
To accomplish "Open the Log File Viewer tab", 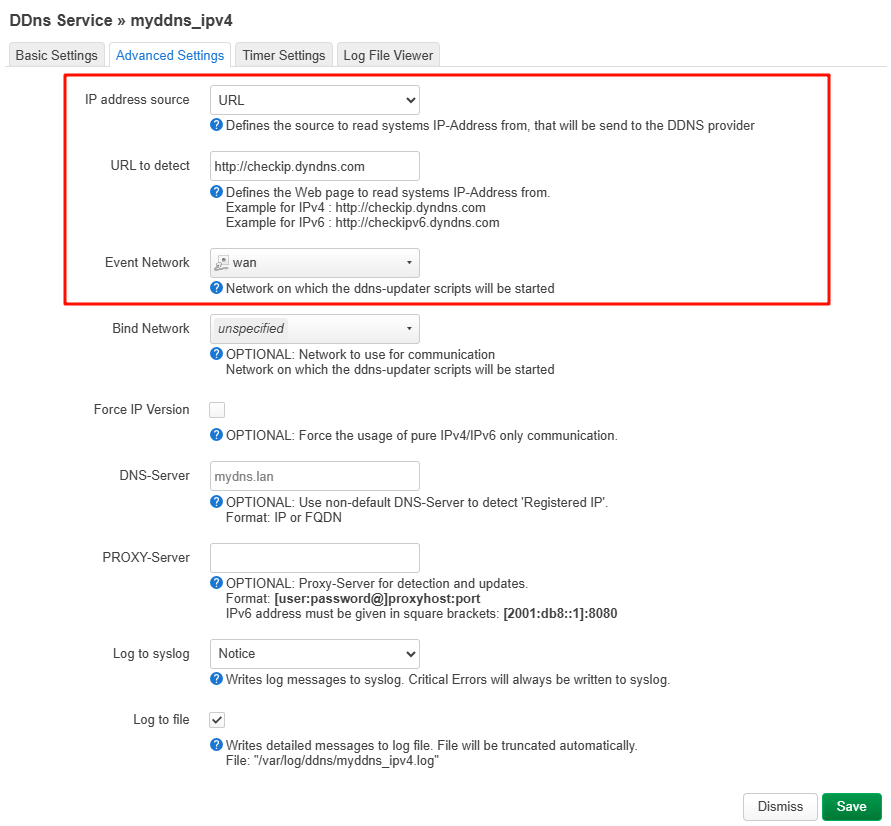I will 388,56.
